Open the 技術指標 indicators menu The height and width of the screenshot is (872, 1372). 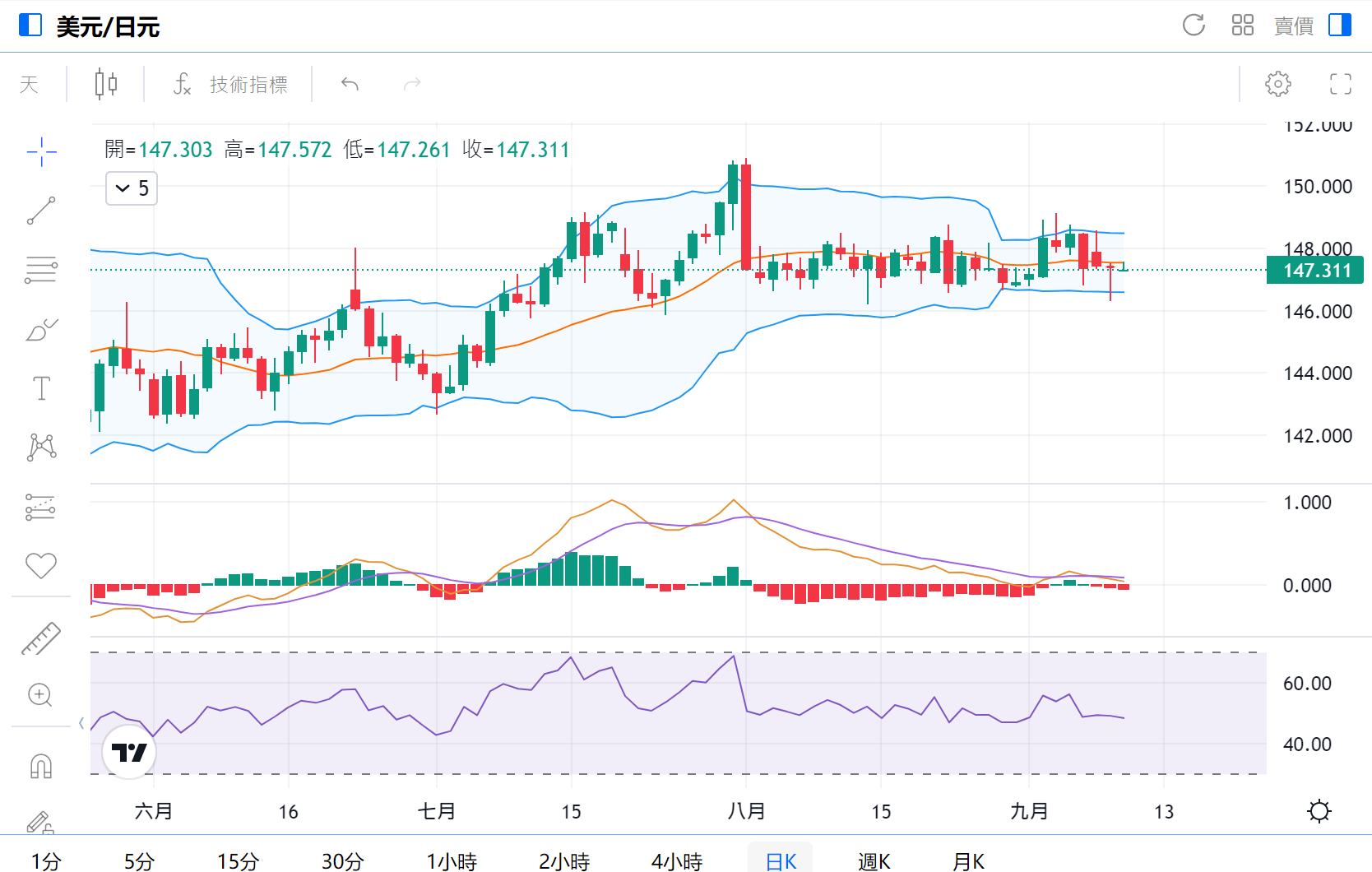[x=230, y=84]
